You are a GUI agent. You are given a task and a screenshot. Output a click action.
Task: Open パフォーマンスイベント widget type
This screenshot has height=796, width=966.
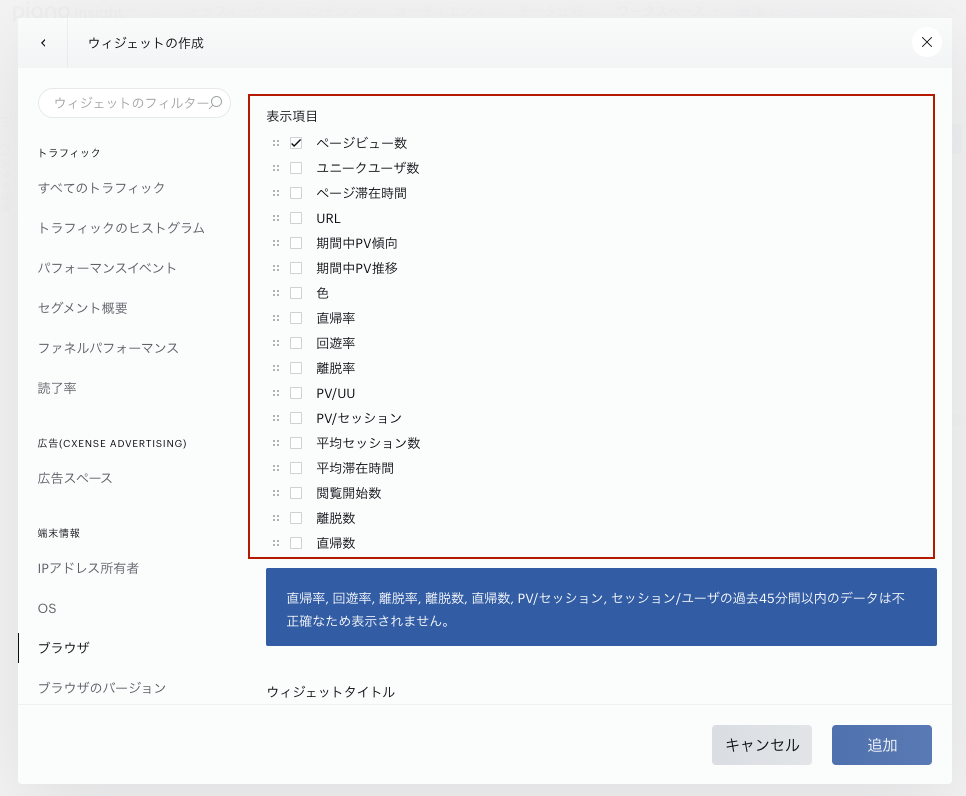[x=107, y=267]
